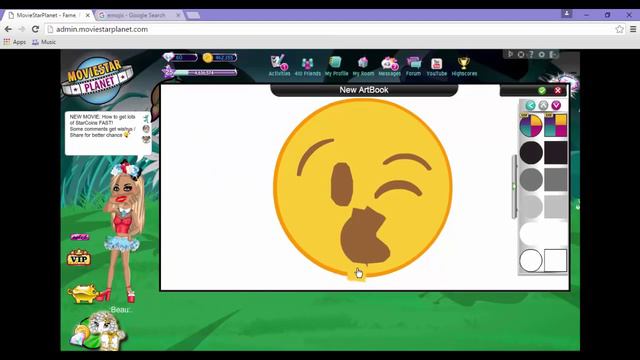
Task: Click the brown eye shape on emoji
Action: (341, 184)
